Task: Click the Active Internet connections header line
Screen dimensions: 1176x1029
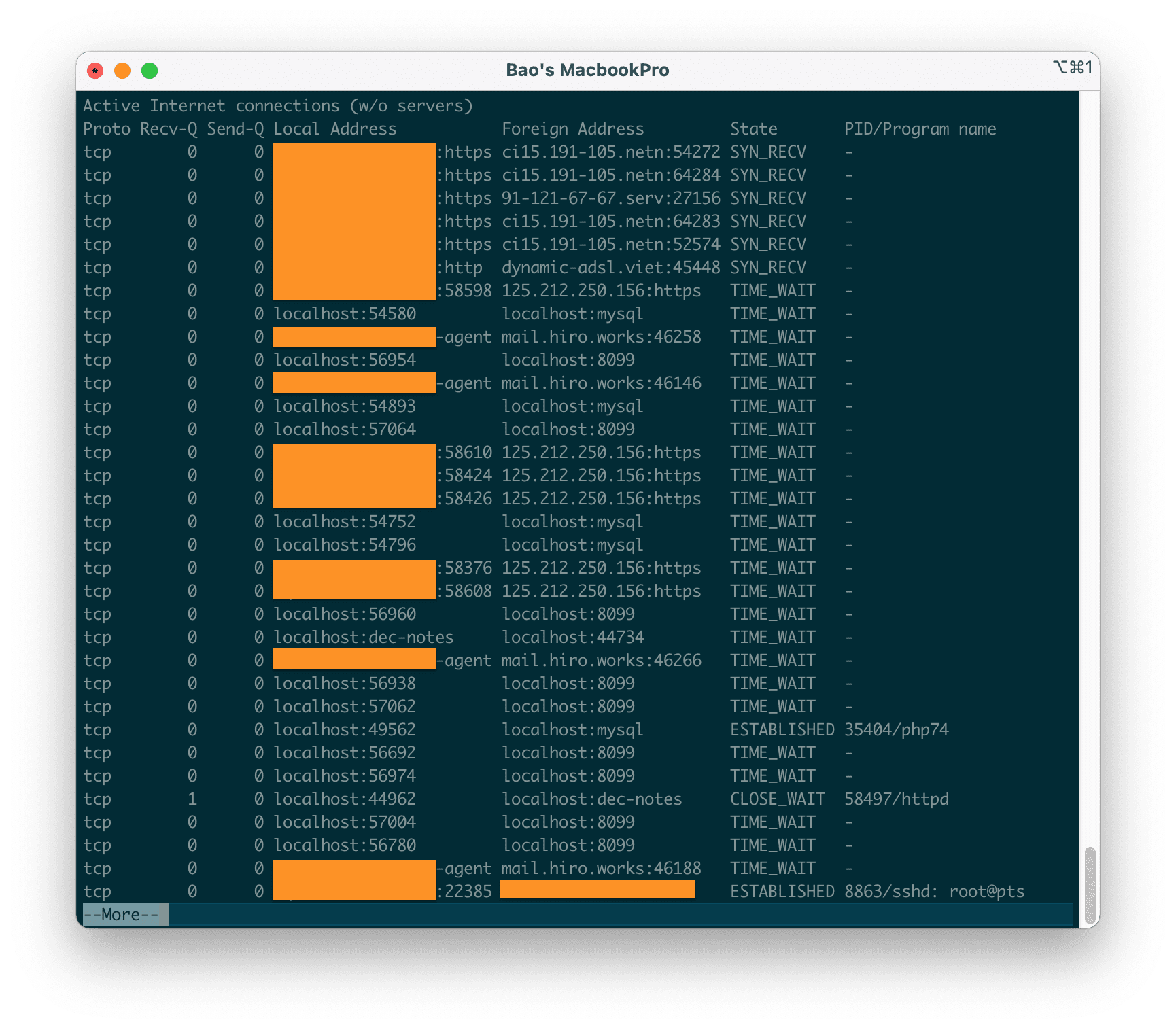Action: [279, 105]
